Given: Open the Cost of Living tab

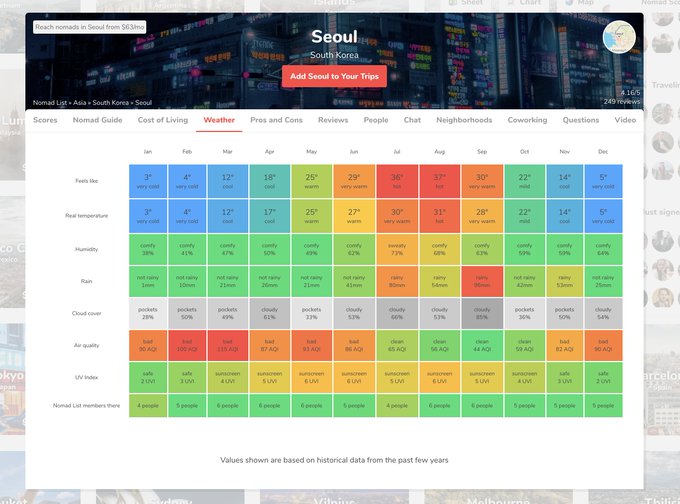Looking at the screenshot, I should pyautogui.click(x=163, y=120).
